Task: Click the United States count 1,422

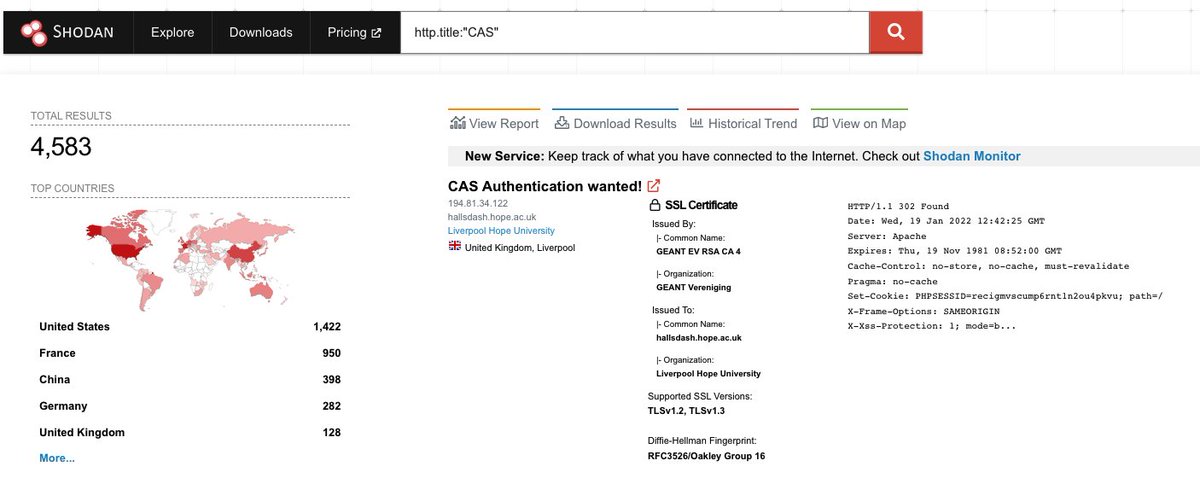Action: click(x=326, y=327)
